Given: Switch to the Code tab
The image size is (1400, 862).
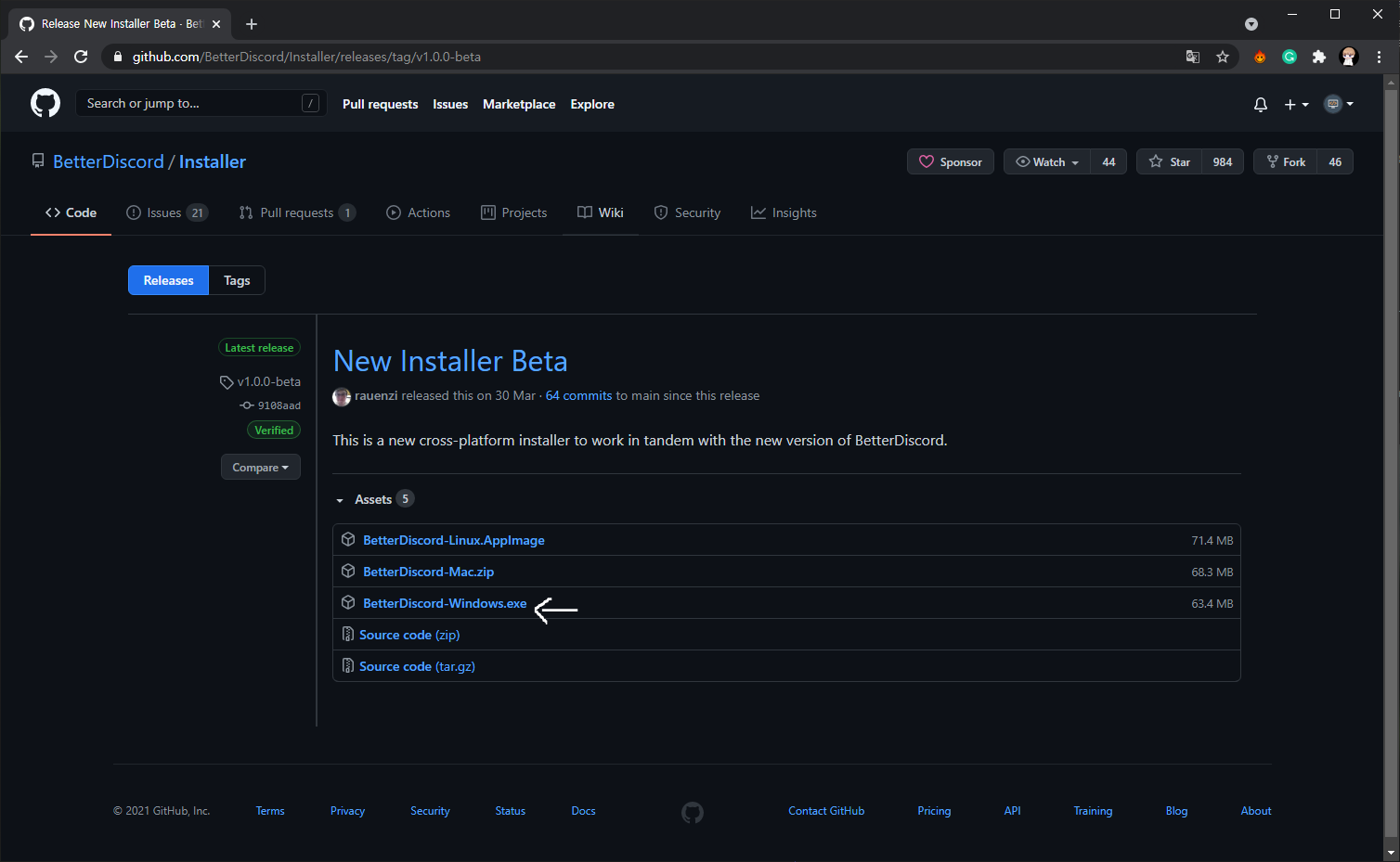Looking at the screenshot, I should [71, 212].
